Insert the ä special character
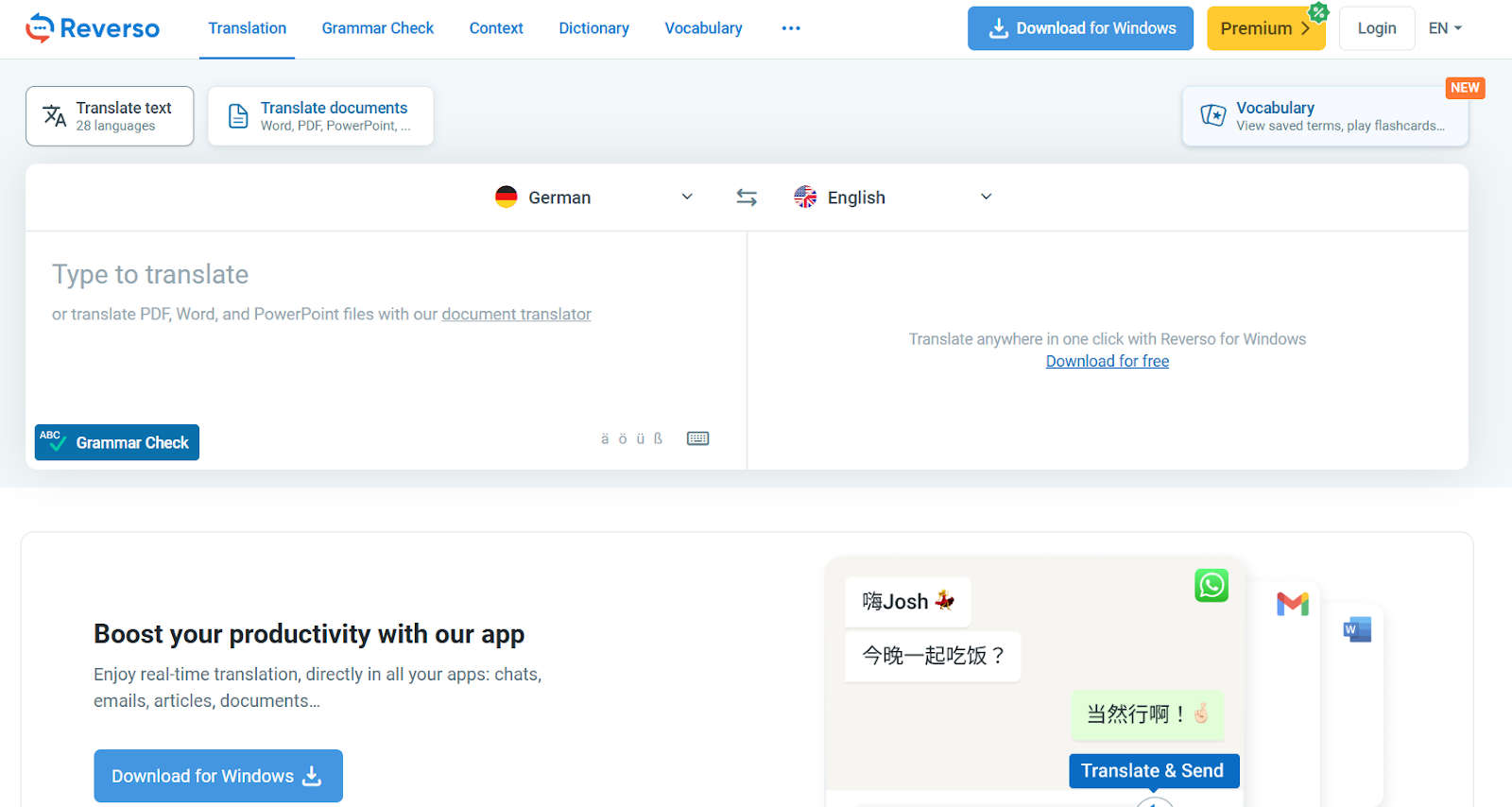The width and height of the screenshot is (1512, 807). pyautogui.click(x=605, y=438)
